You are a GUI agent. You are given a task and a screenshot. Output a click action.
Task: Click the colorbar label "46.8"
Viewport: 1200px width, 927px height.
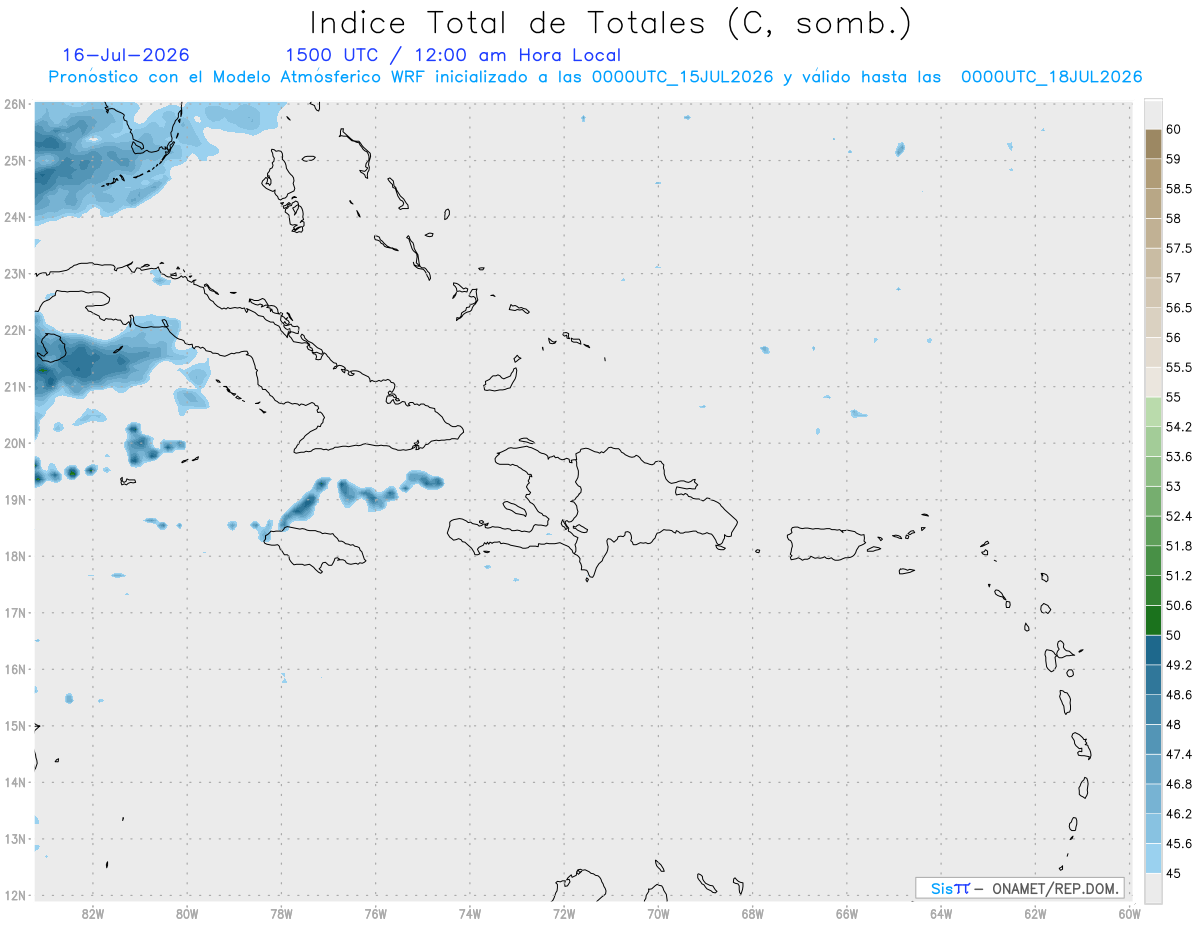[1178, 784]
